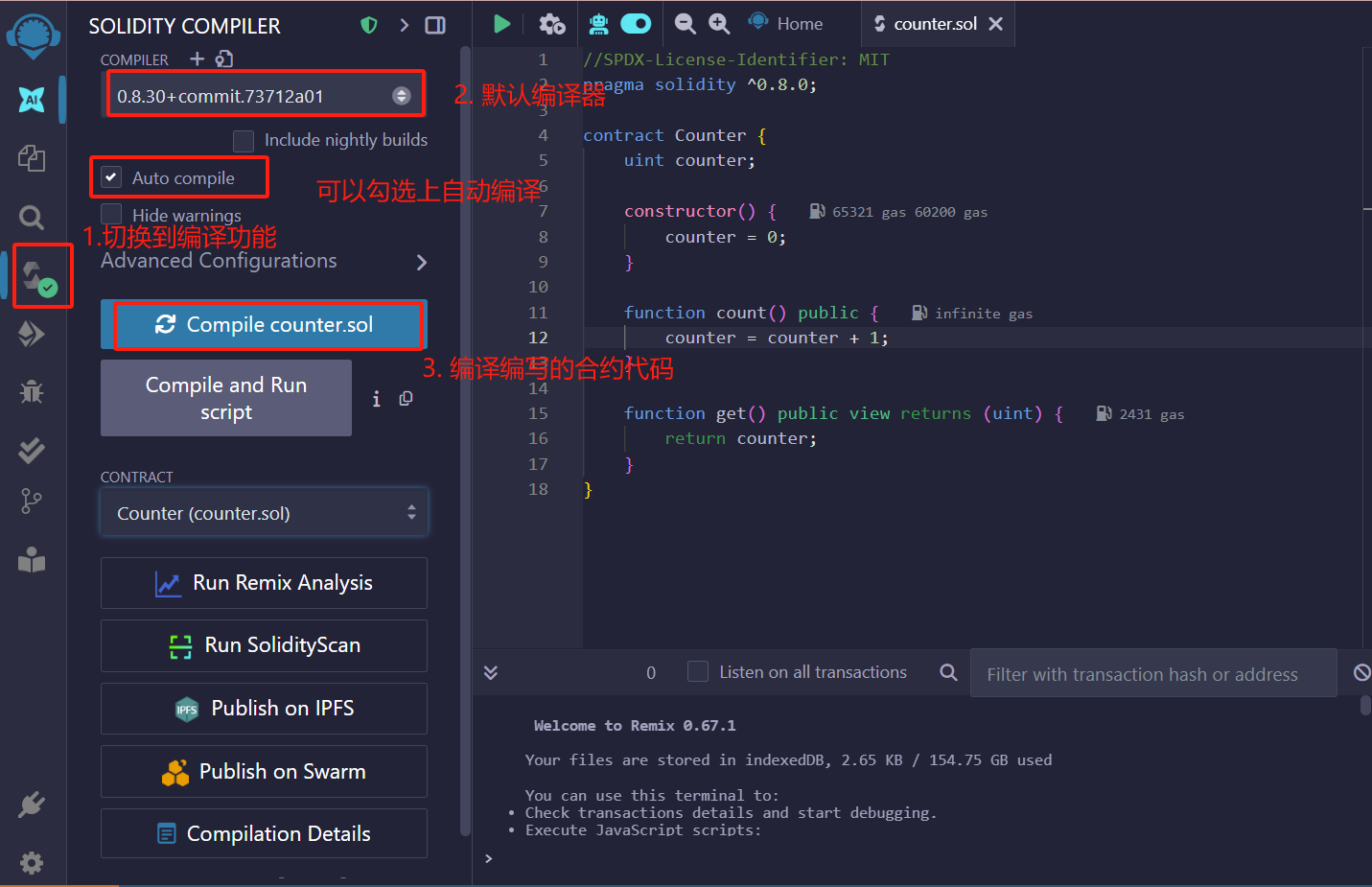The width and height of the screenshot is (1372, 887).
Task: Click the pragma solidity line
Action: pos(700,84)
